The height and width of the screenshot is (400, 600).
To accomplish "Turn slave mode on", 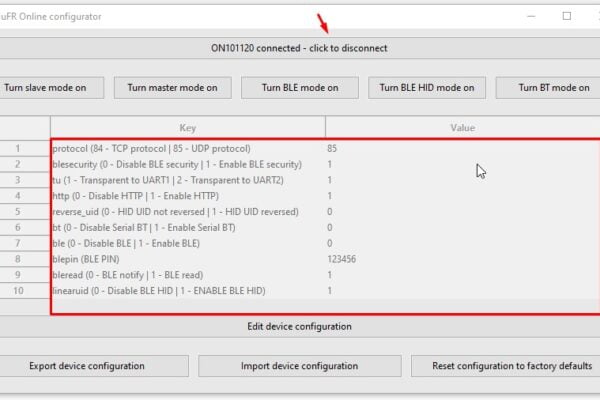I will (x=50, y=88).
